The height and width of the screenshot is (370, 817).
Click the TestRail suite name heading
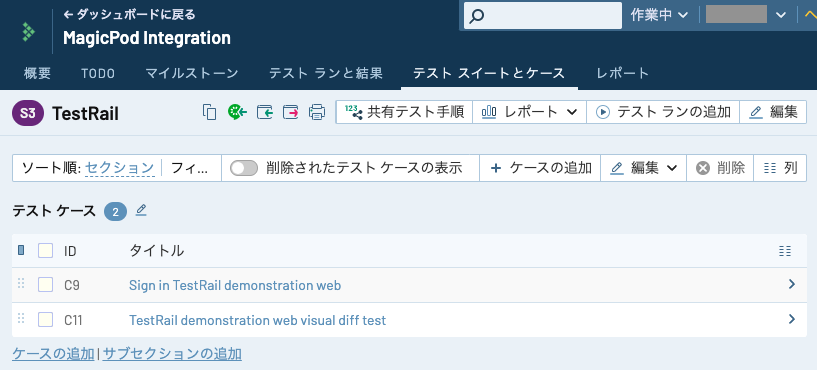pos(85,113)
